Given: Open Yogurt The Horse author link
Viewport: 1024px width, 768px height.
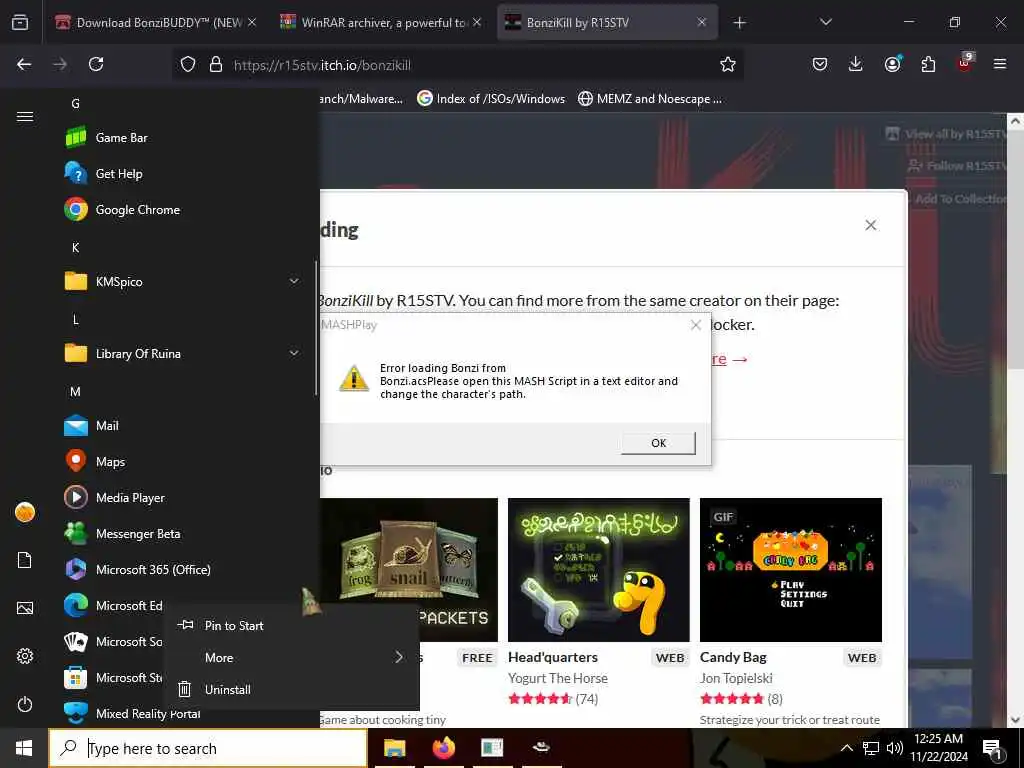Looking at the screenshot, I should (558, 679).
